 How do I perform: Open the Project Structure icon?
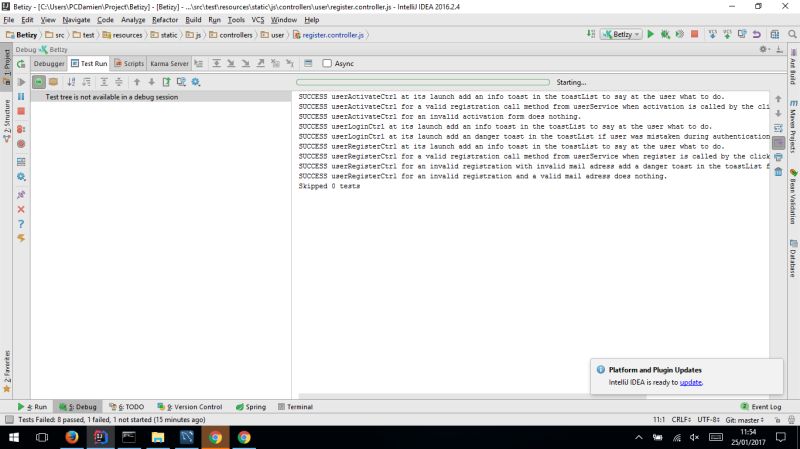pos(774,34)
